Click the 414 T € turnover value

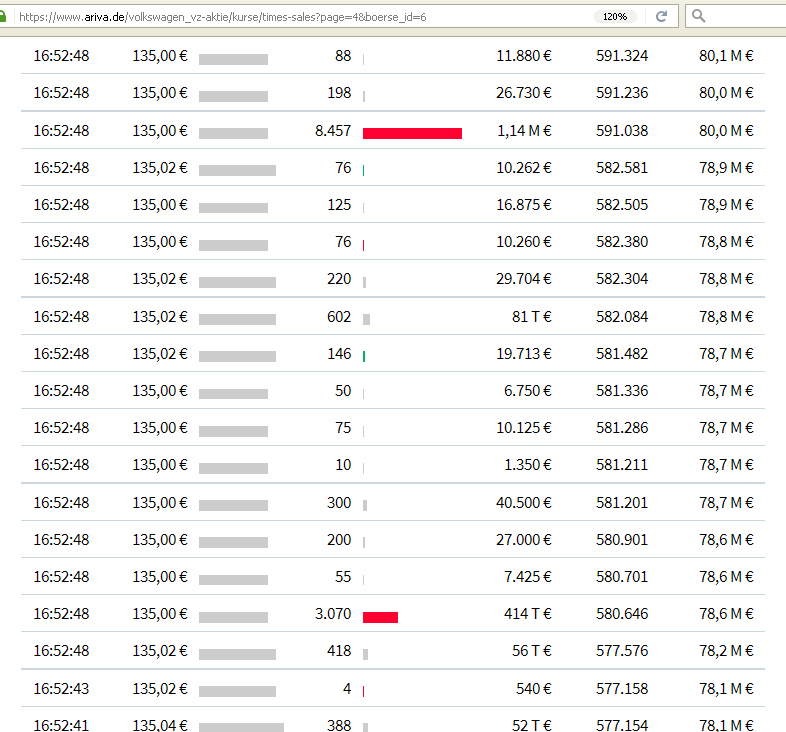[x=527, y=613]
